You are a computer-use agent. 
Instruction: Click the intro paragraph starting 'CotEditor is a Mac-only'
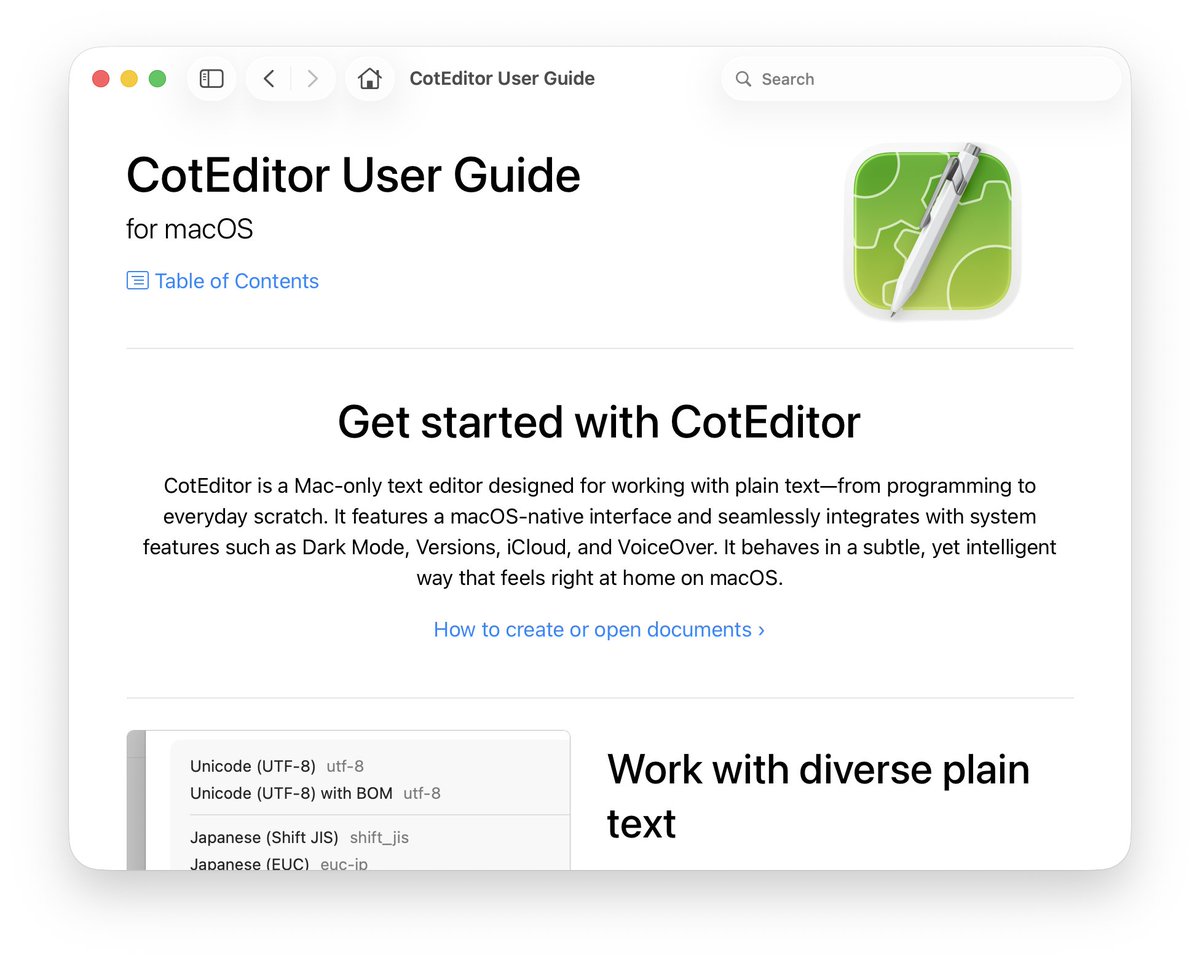[599, 532]
